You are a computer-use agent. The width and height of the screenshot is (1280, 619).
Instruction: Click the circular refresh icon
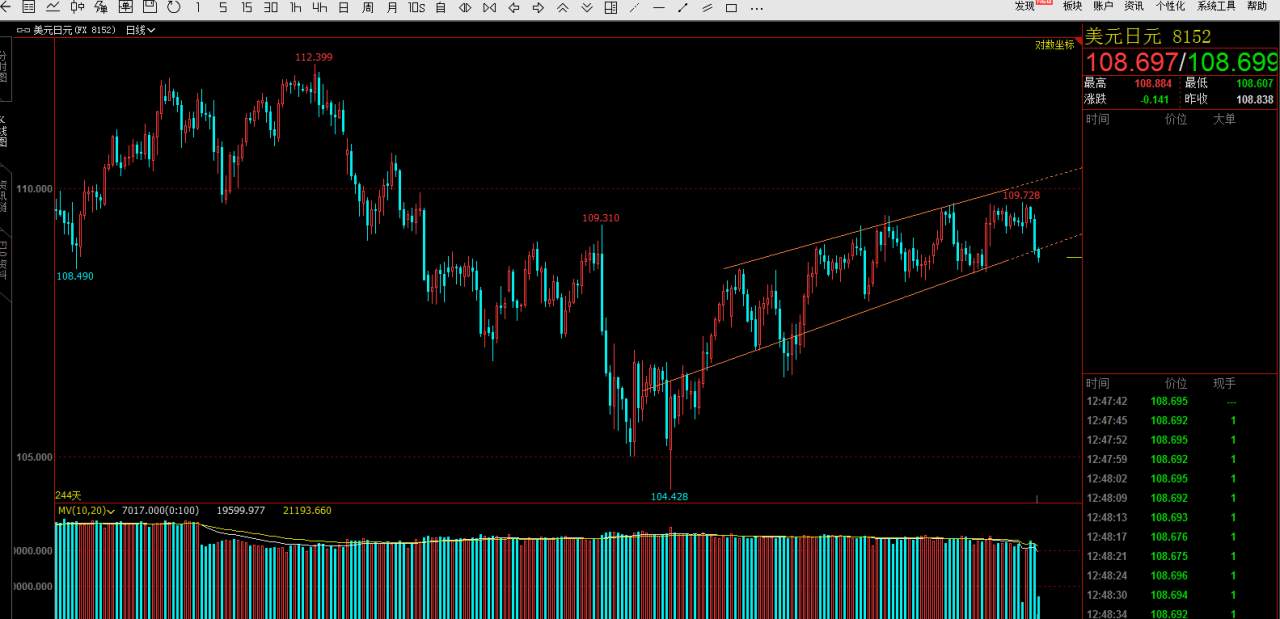[173, 7]
